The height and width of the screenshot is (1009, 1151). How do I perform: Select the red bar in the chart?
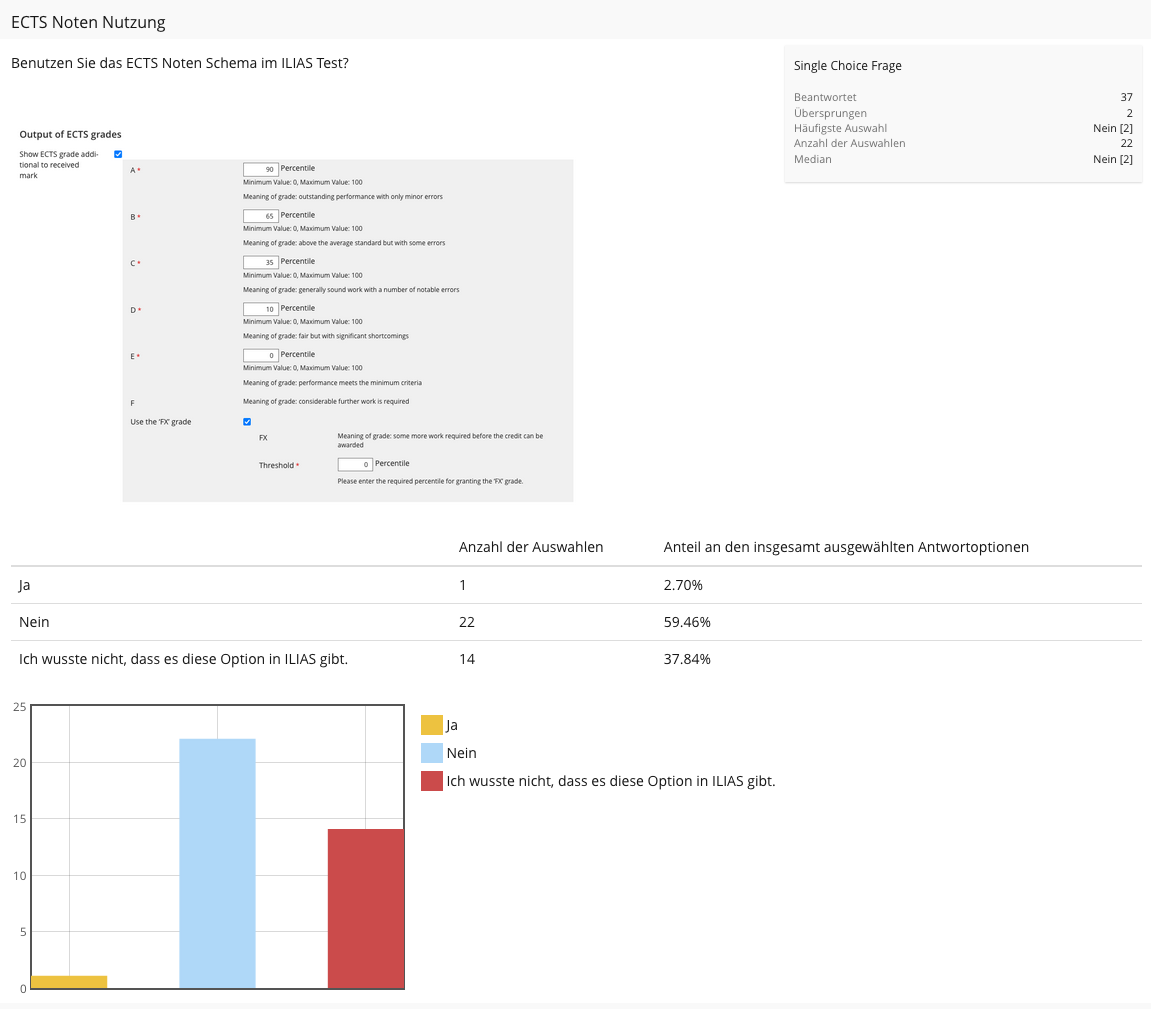366,908
